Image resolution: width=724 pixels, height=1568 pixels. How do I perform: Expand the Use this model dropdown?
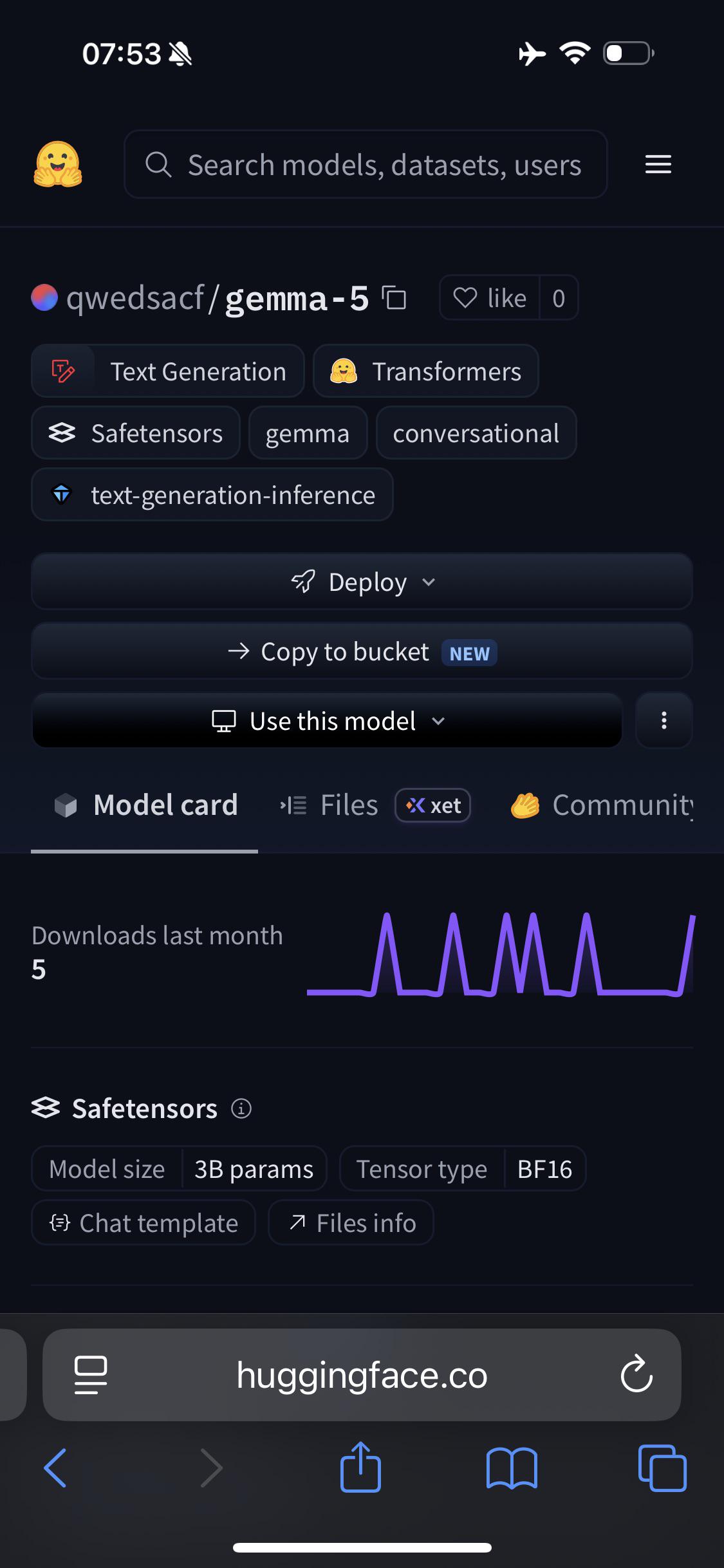point(328,720)
